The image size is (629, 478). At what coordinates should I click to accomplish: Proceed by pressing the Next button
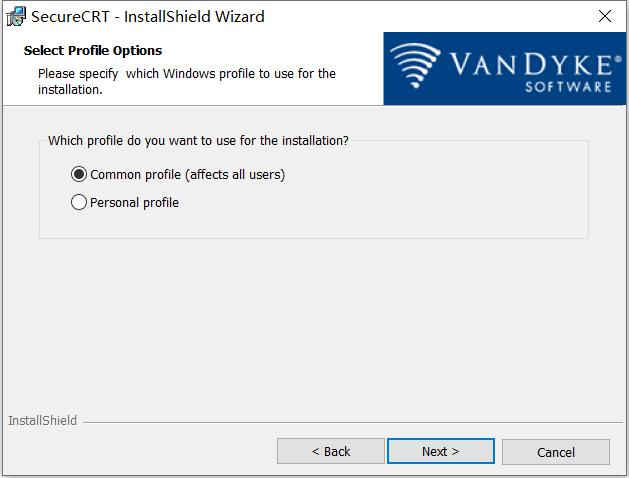click(440, 451)
